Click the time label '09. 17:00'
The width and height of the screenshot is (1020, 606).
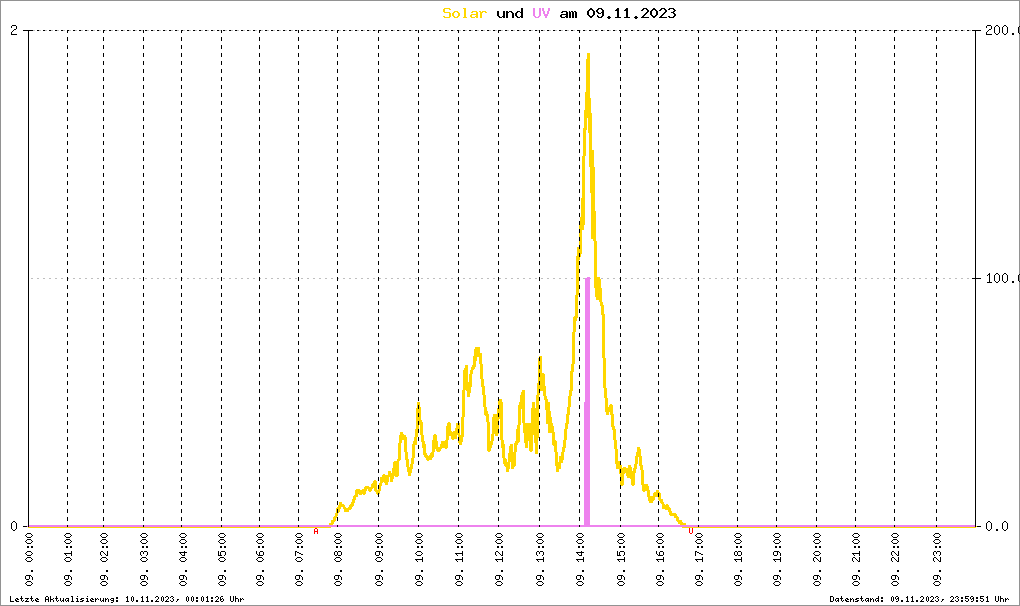tap(699, 560)
